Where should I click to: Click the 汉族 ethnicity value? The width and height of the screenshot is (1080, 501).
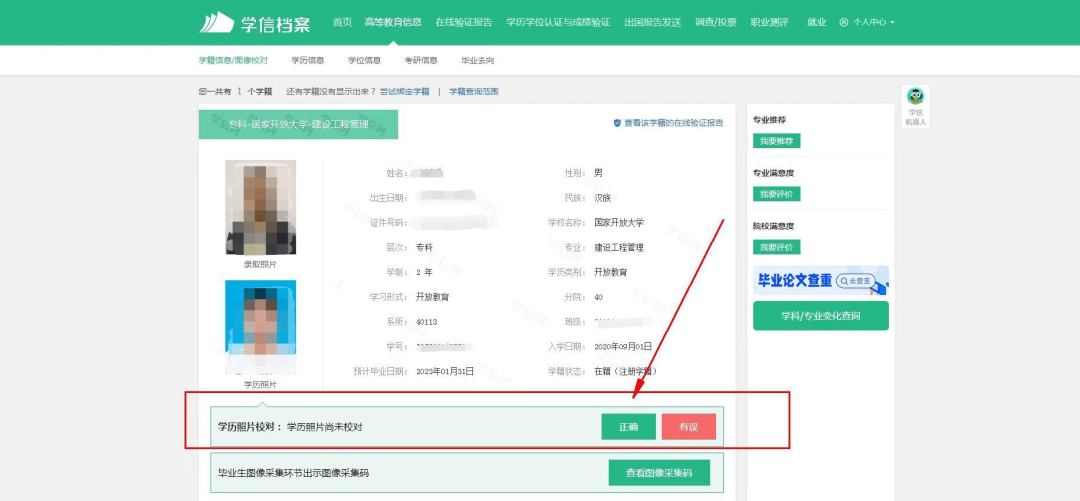[x=602, y=198]
